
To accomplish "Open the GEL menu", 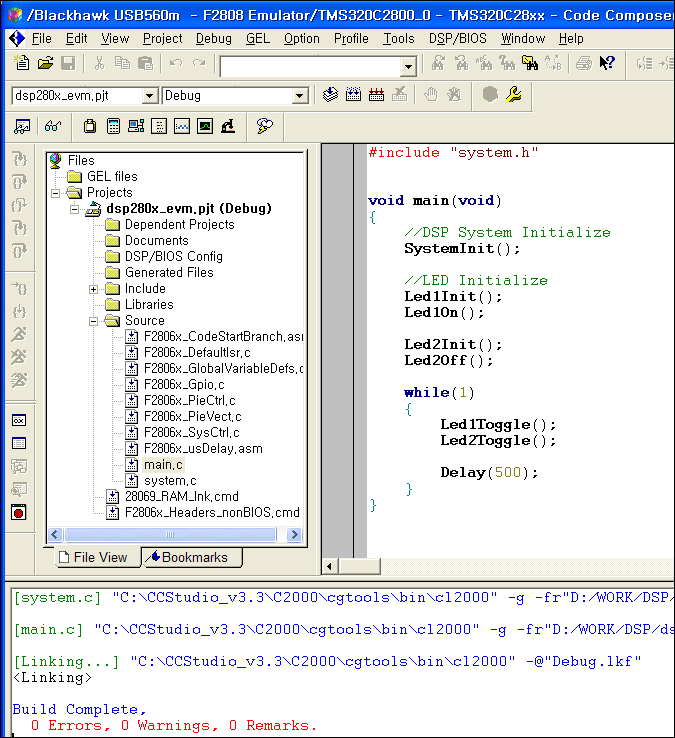I will coord(258,39).
